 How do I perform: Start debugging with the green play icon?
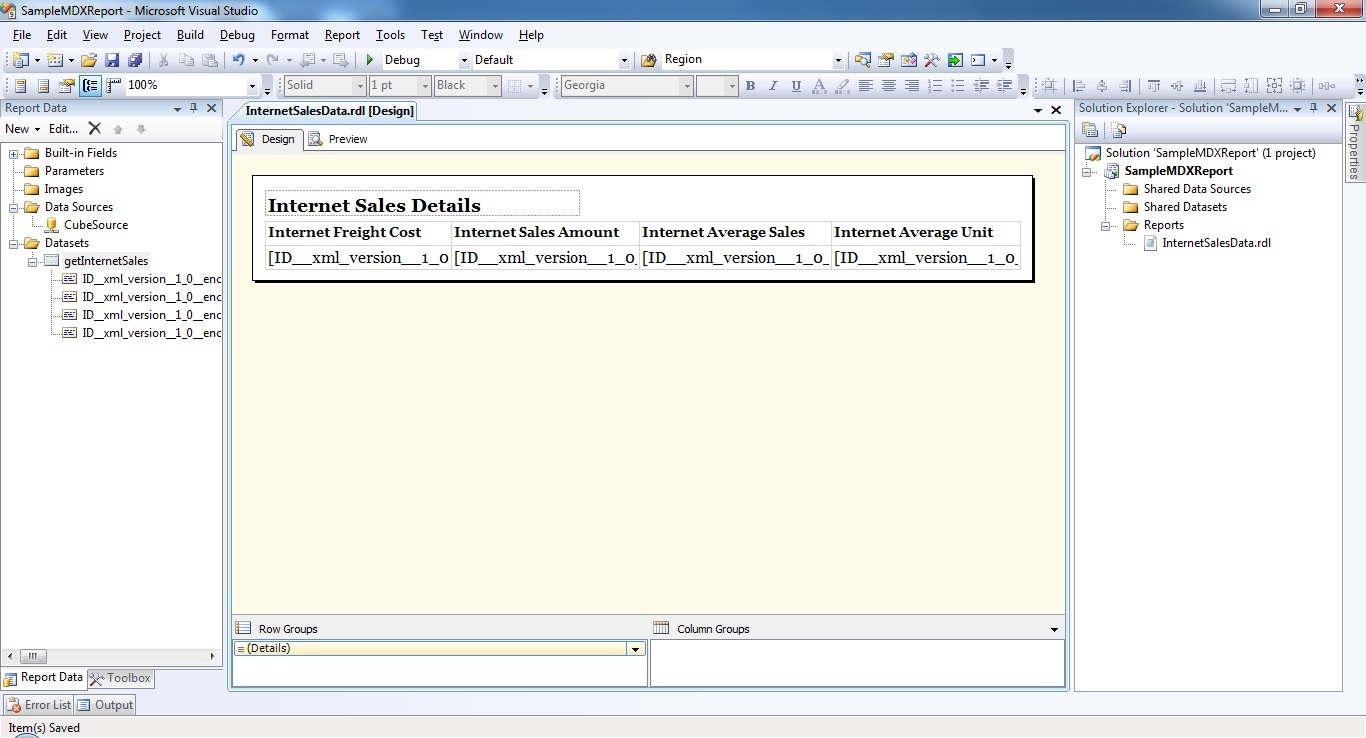pyautogui.click(x=370, y=60)
